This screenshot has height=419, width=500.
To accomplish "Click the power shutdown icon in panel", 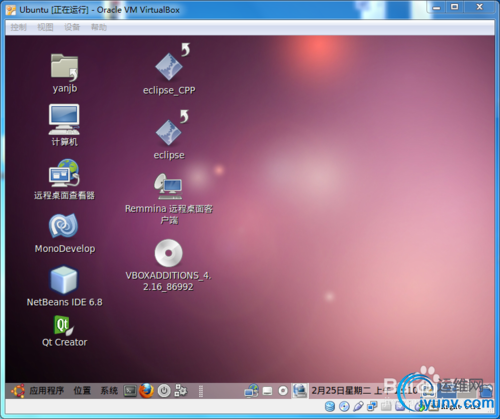I will click(164, 391).
